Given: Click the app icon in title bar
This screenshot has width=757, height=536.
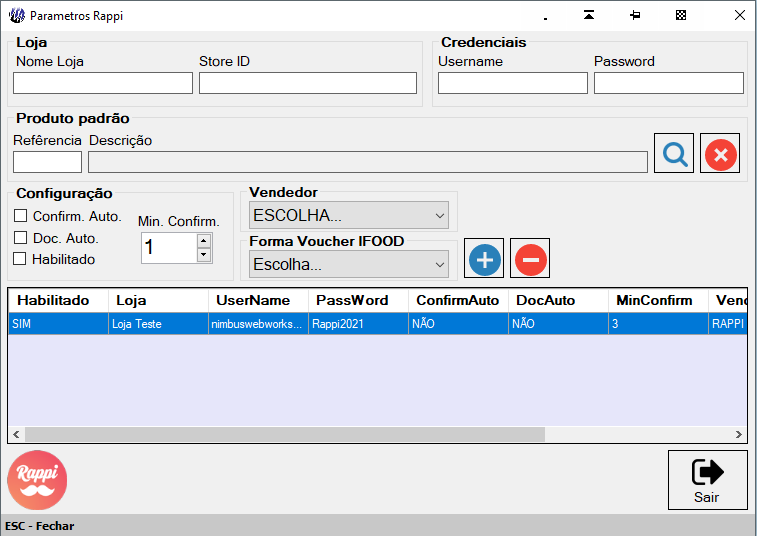Looking at the screenshot, I should coord(16,15).
